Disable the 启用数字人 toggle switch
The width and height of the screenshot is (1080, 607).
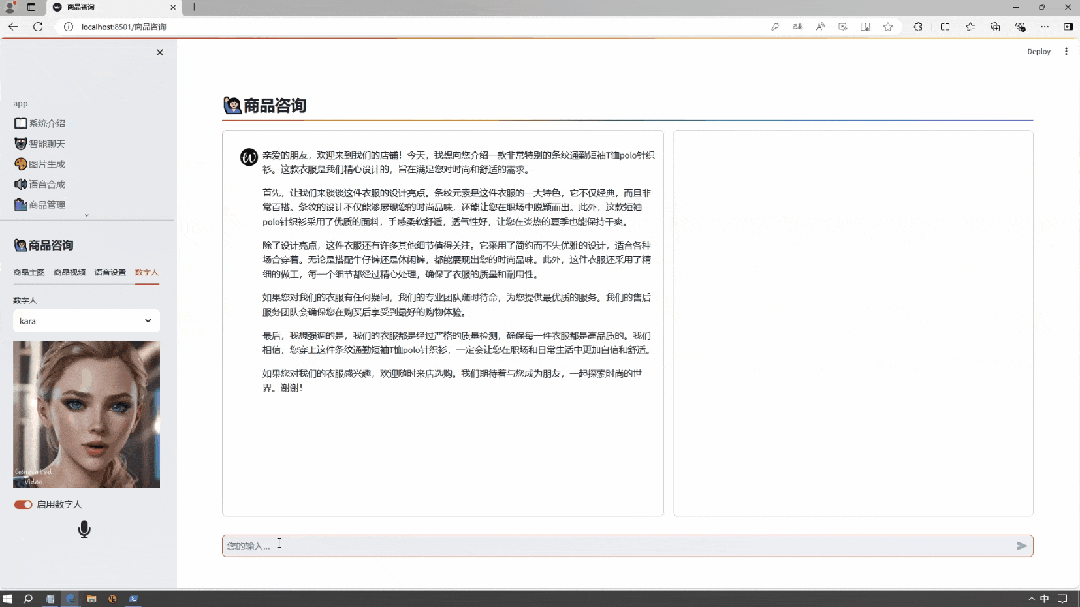[x=23, y=504]
